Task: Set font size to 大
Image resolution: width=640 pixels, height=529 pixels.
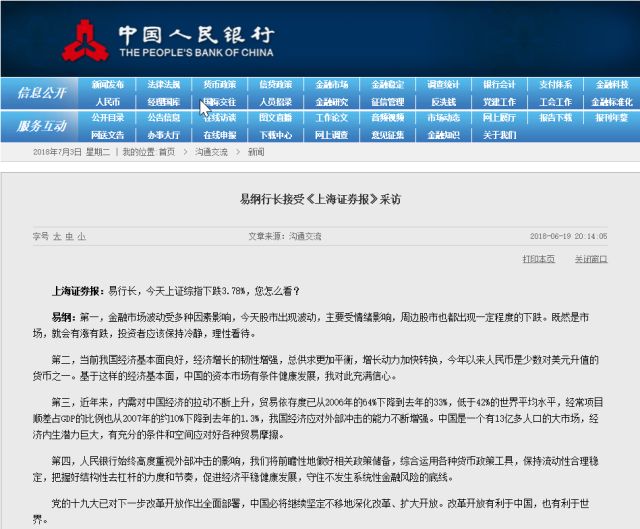Action: pos(57,236)
